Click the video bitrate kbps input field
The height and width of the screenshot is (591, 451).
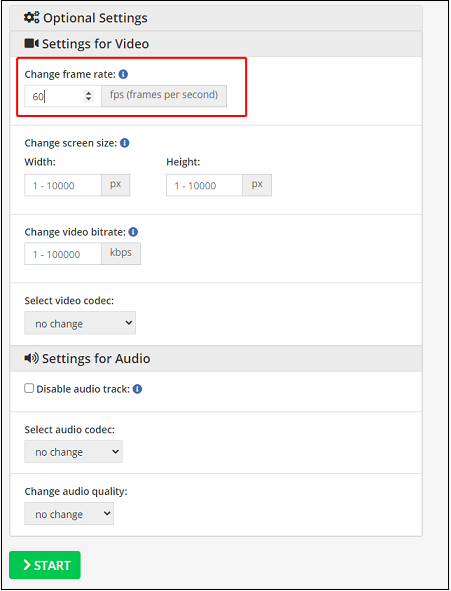tap(63, 254)
